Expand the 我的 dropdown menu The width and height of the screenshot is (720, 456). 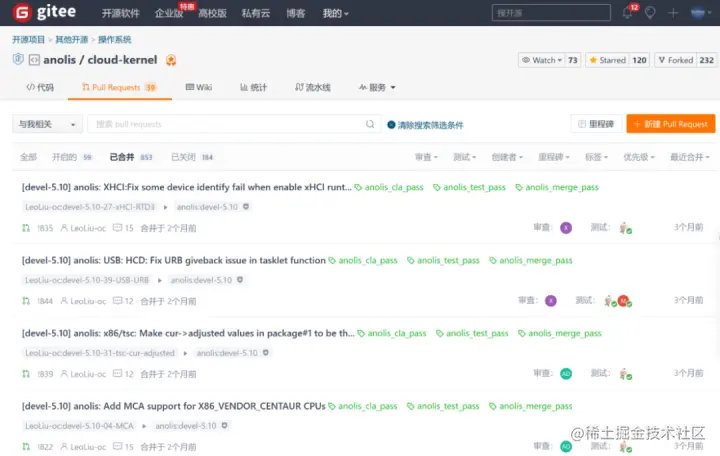(x=335, y=13)
